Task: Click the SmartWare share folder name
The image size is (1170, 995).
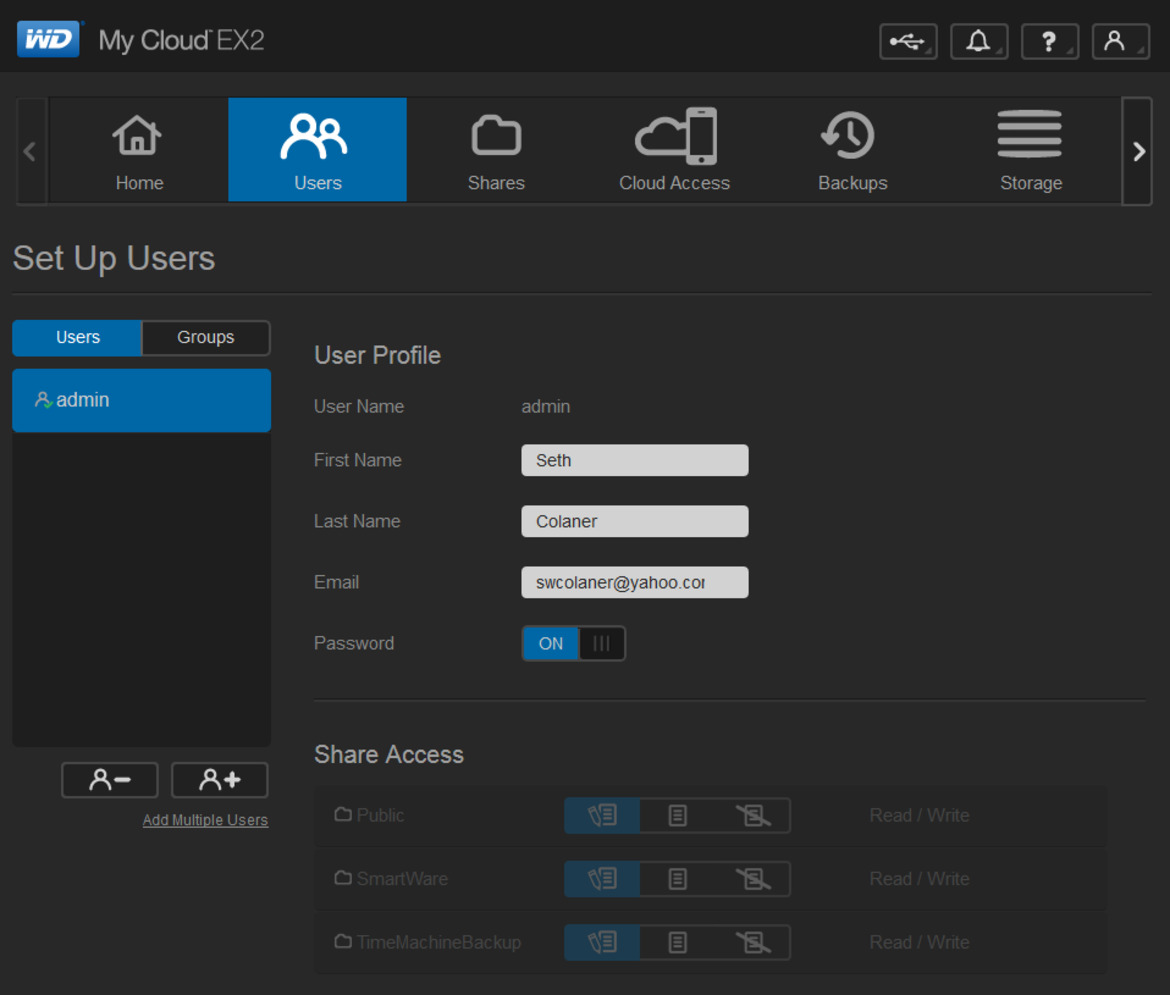Action: pos(402,879)
